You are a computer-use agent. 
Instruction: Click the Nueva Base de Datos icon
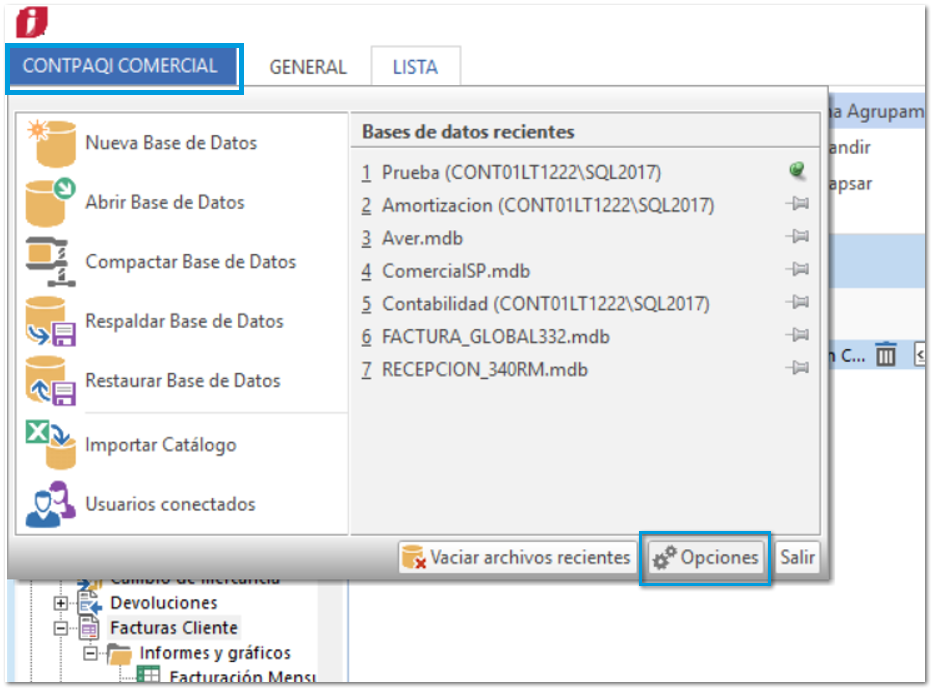click(x=51, y=143)
